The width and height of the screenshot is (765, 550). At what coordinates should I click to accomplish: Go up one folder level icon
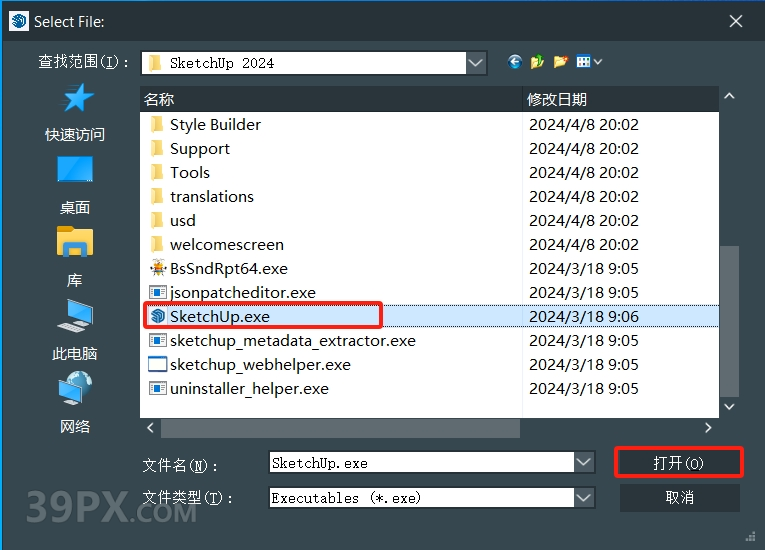[x=537, y=62]
